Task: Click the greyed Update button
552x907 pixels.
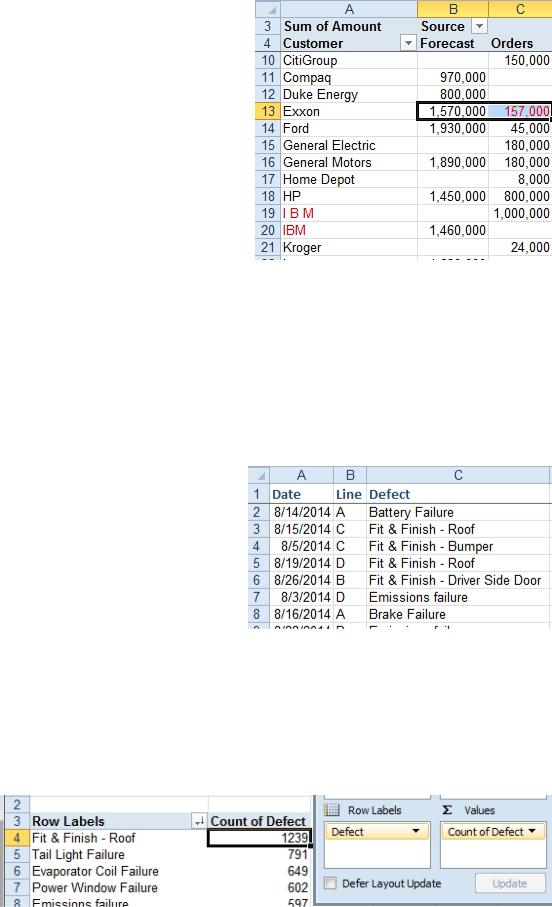Action: click(x=510, y=883)
